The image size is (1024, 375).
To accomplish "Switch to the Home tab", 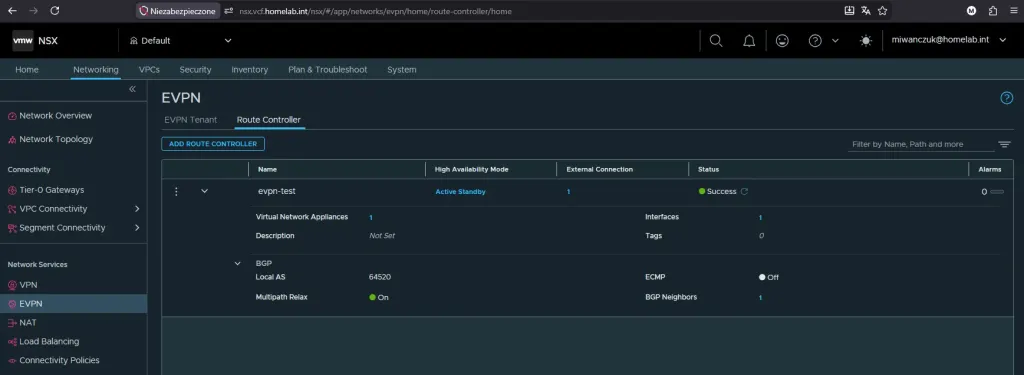I will pos(27,69).
